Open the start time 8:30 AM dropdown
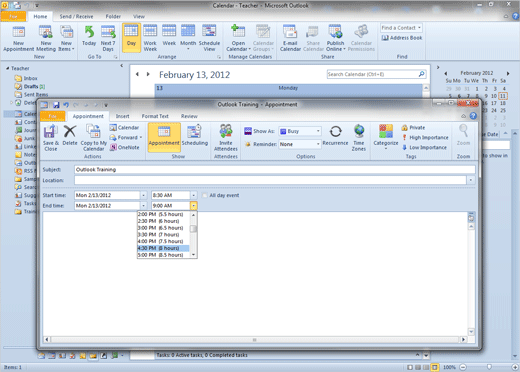Screen dimensions: 520x372 pyautogui.click(x=194, y=195)
